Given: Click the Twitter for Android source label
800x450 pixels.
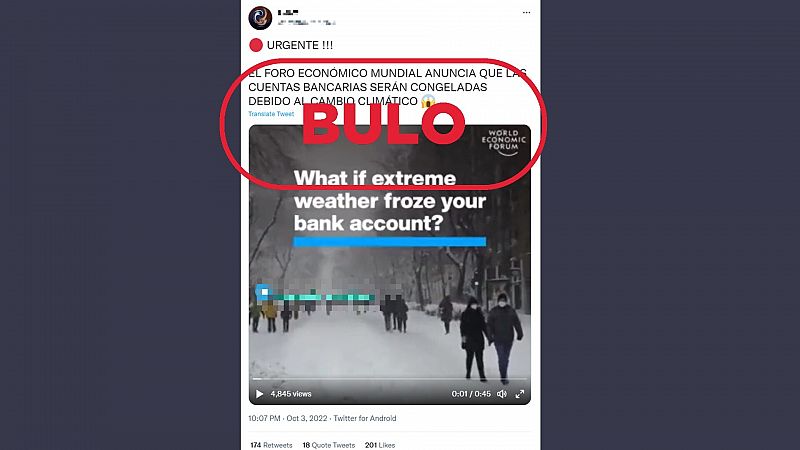Looking at the screenshot, I should point(365,418).
